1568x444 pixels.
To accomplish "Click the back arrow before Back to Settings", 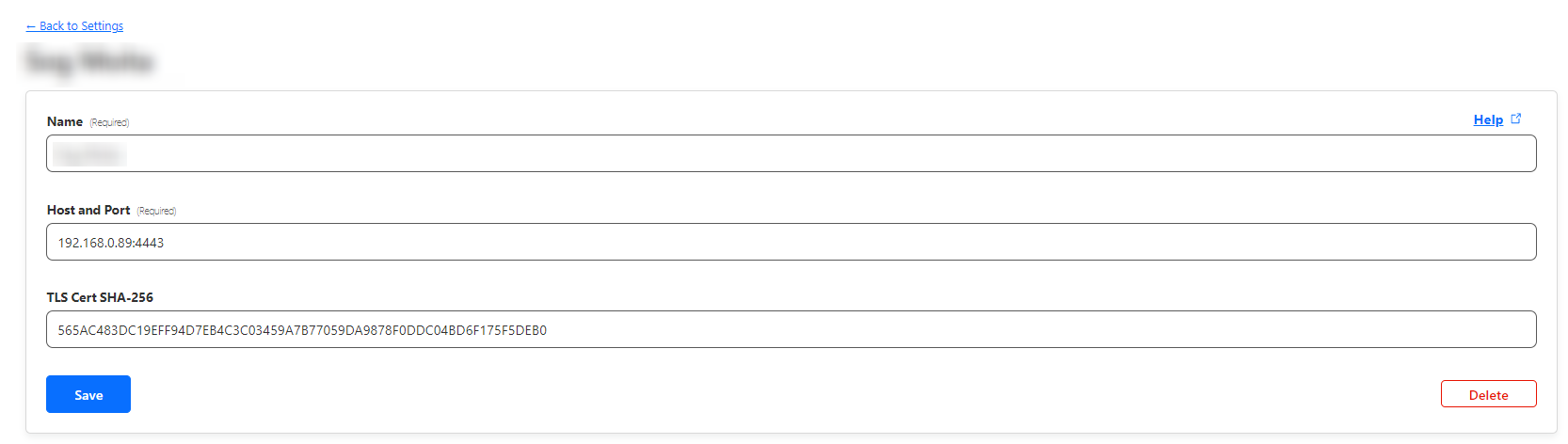I will 31,26.
